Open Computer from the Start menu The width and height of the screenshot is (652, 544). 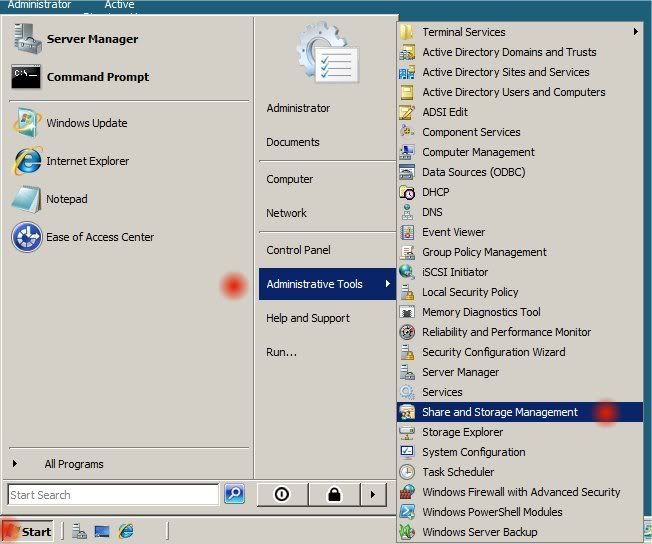(290, 179)
